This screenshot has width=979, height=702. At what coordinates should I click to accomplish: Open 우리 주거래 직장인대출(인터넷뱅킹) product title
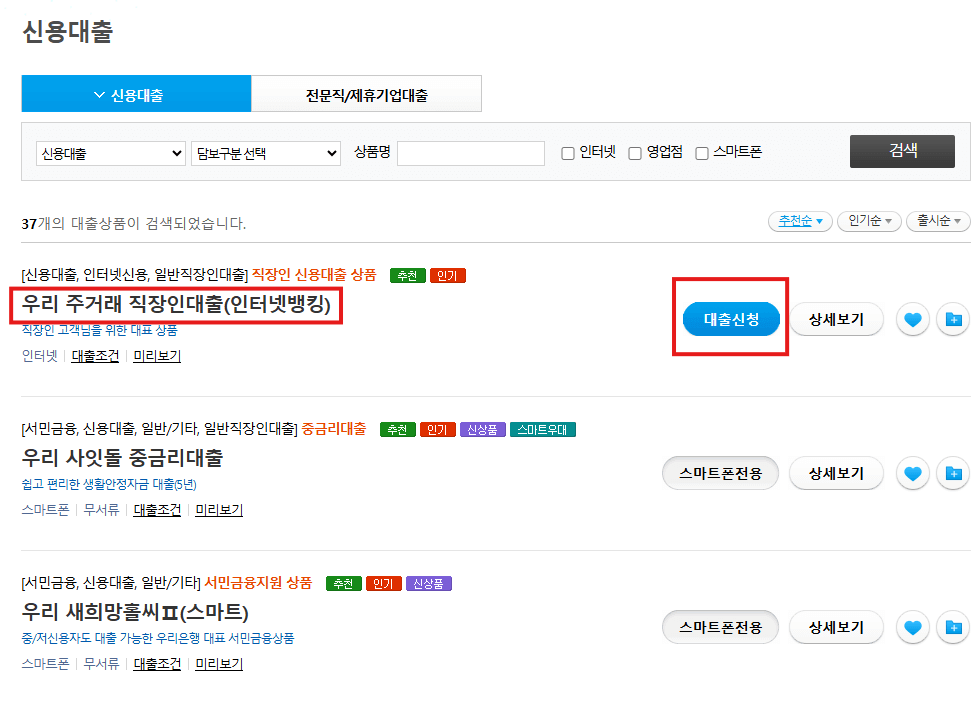(x=176, y=304)
